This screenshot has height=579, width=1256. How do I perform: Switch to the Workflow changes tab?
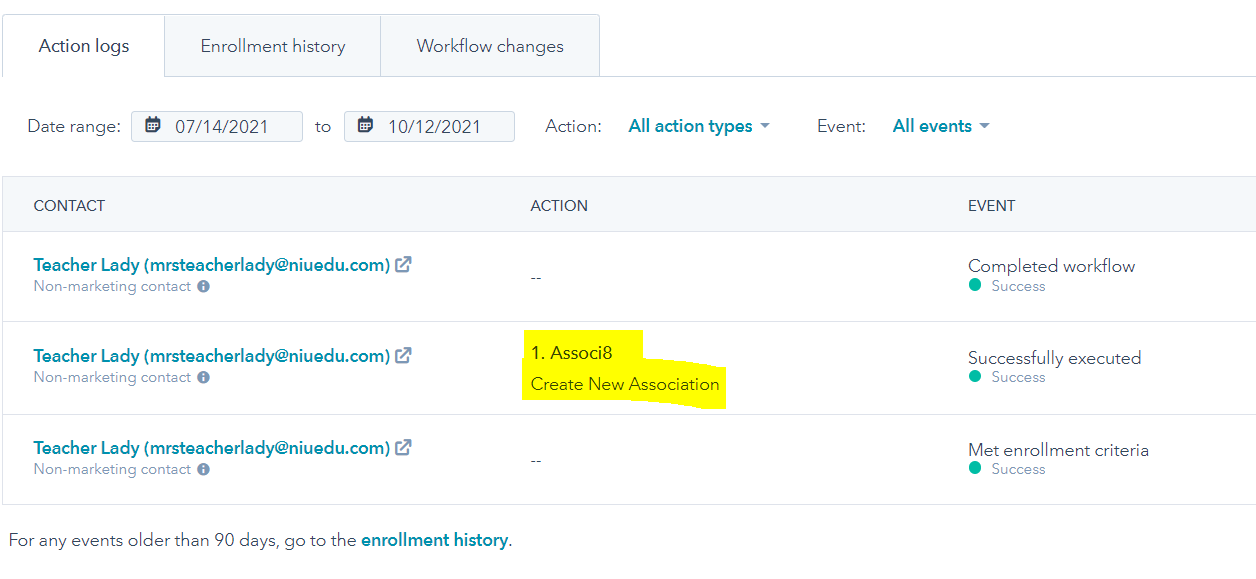490,46
